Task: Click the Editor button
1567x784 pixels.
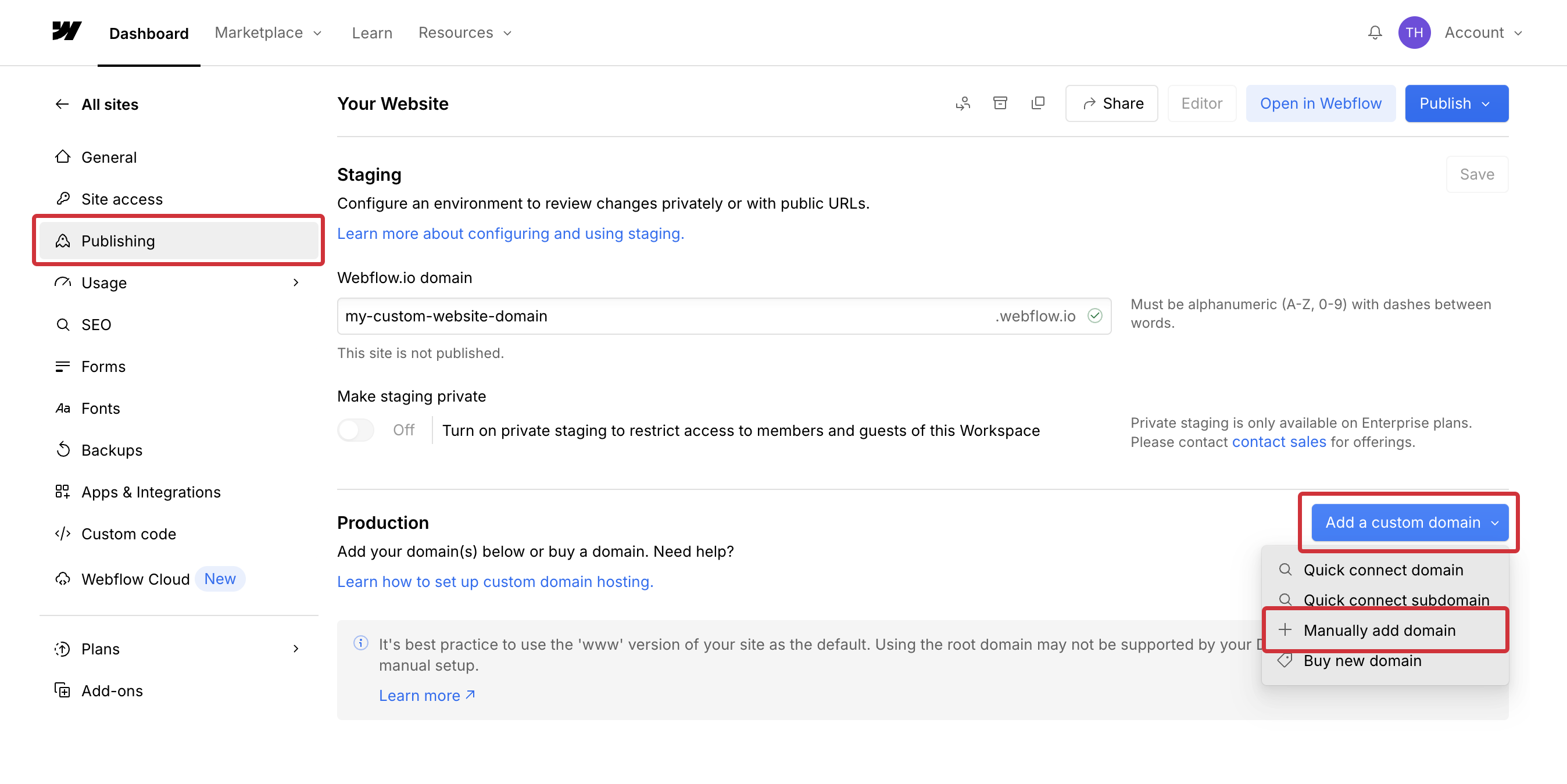Action: pyautogui.click(x=1201, y=103)
